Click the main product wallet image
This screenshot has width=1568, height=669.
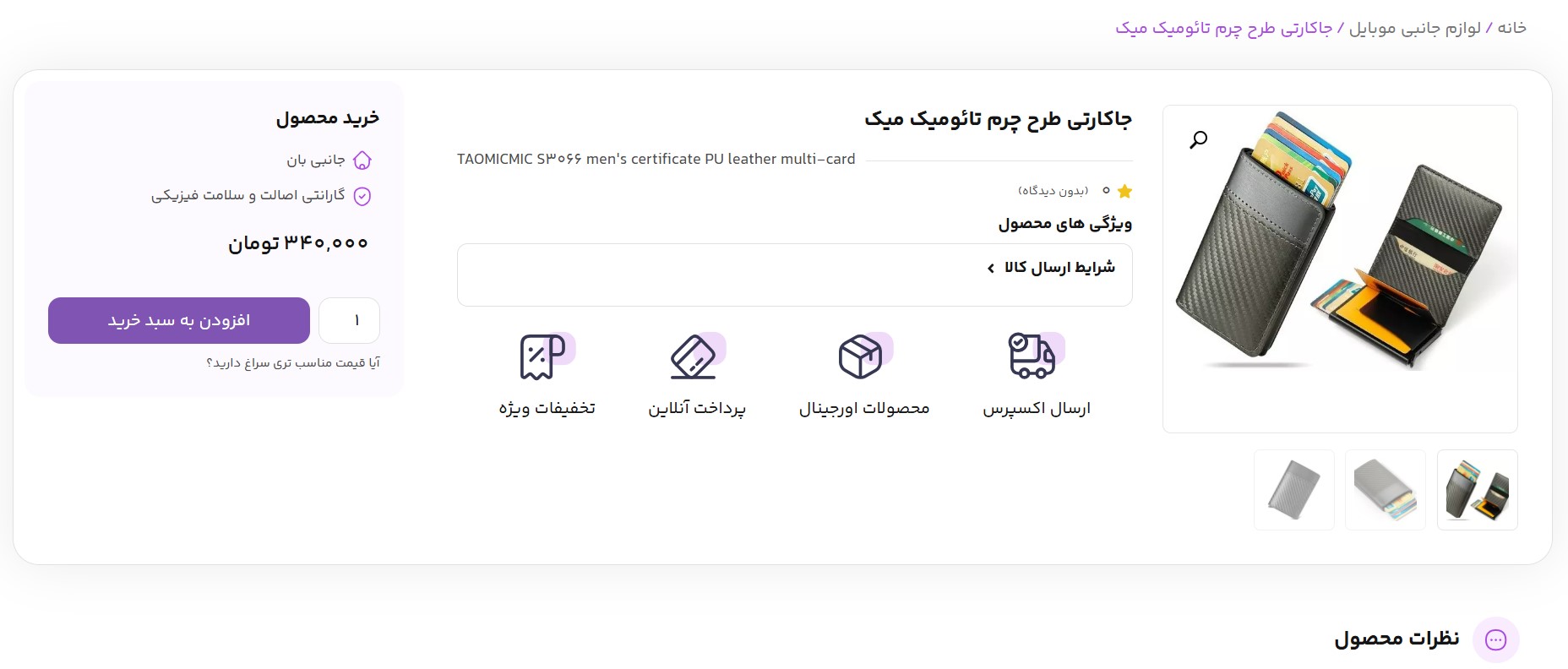pos(1340,269)
